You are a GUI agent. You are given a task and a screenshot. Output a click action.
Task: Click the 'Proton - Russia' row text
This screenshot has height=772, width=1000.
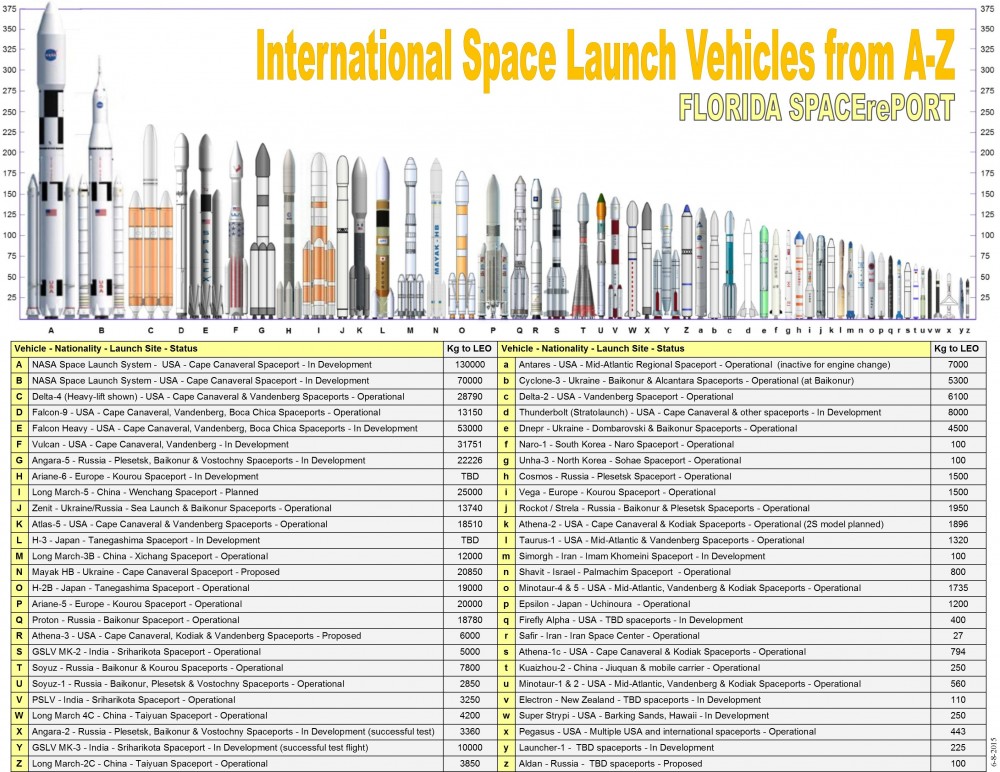coord(136,620)
